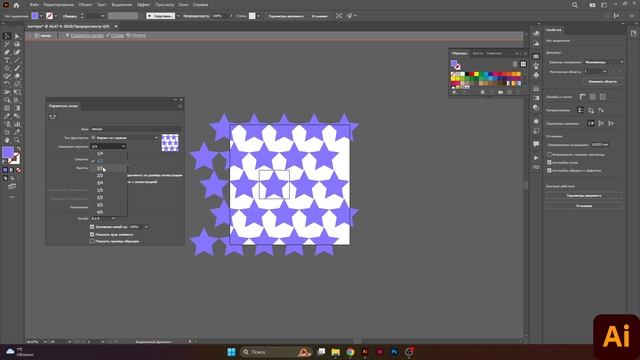Choose 1/4 from the brick offset list

100,154
